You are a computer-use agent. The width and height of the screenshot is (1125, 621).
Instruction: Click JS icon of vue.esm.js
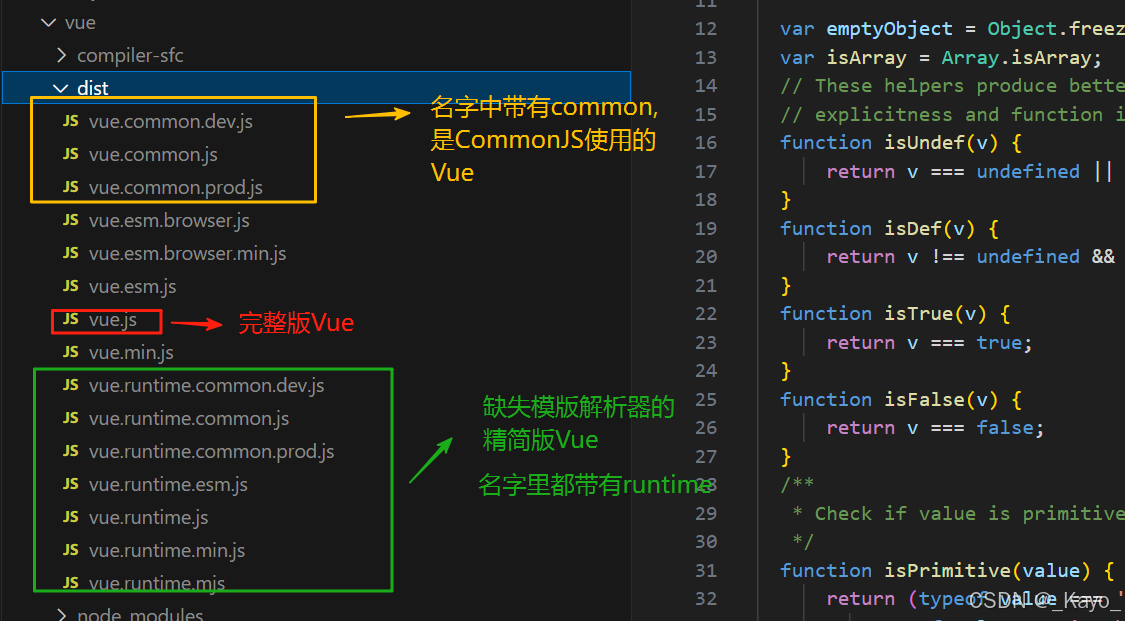pos(70,286)
